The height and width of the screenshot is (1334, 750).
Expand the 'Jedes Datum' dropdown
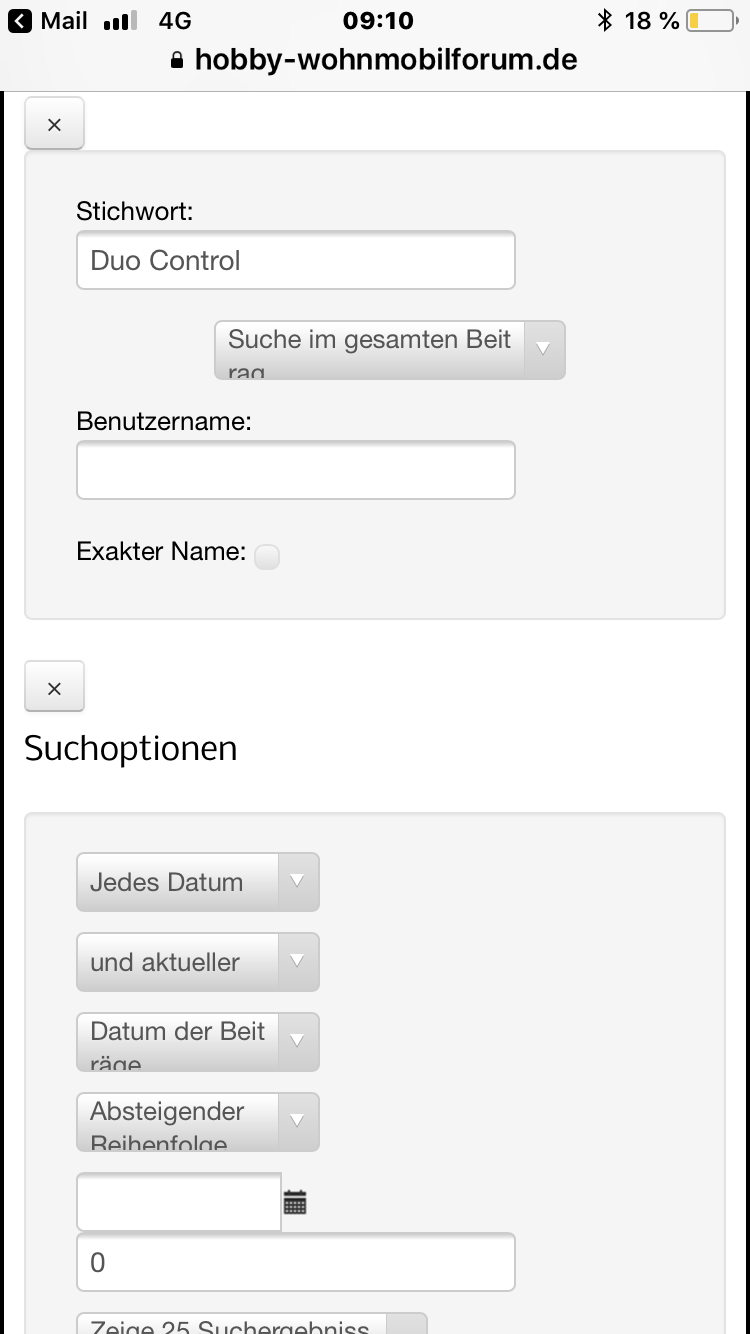coord(198,882)
